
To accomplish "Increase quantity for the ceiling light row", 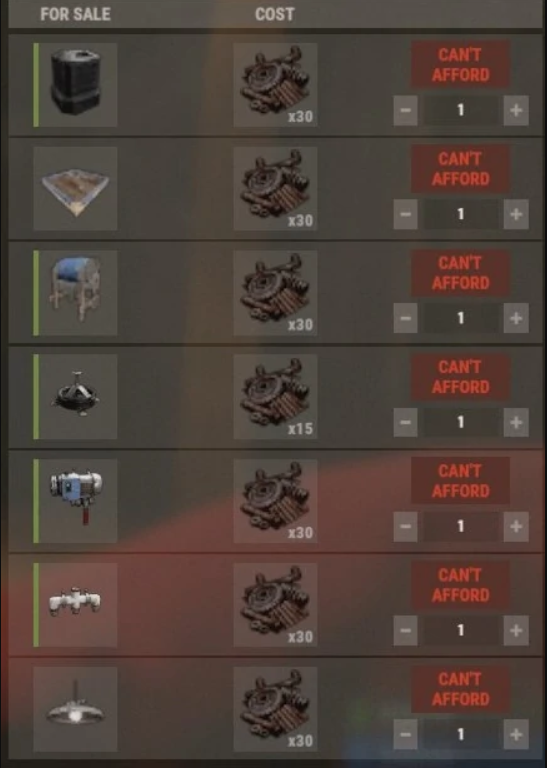I will point(516,734).
